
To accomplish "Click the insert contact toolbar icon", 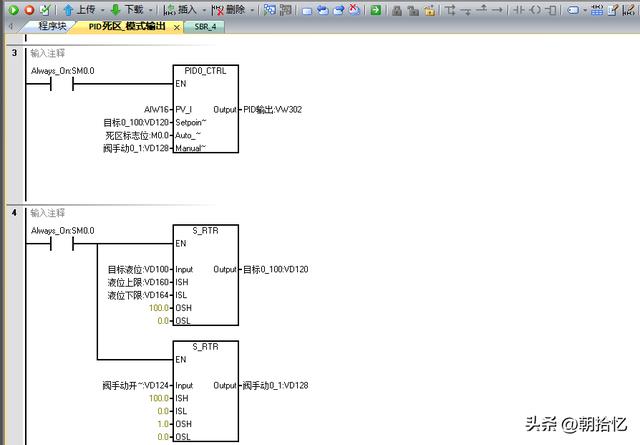I will click(x=520, y=9).
